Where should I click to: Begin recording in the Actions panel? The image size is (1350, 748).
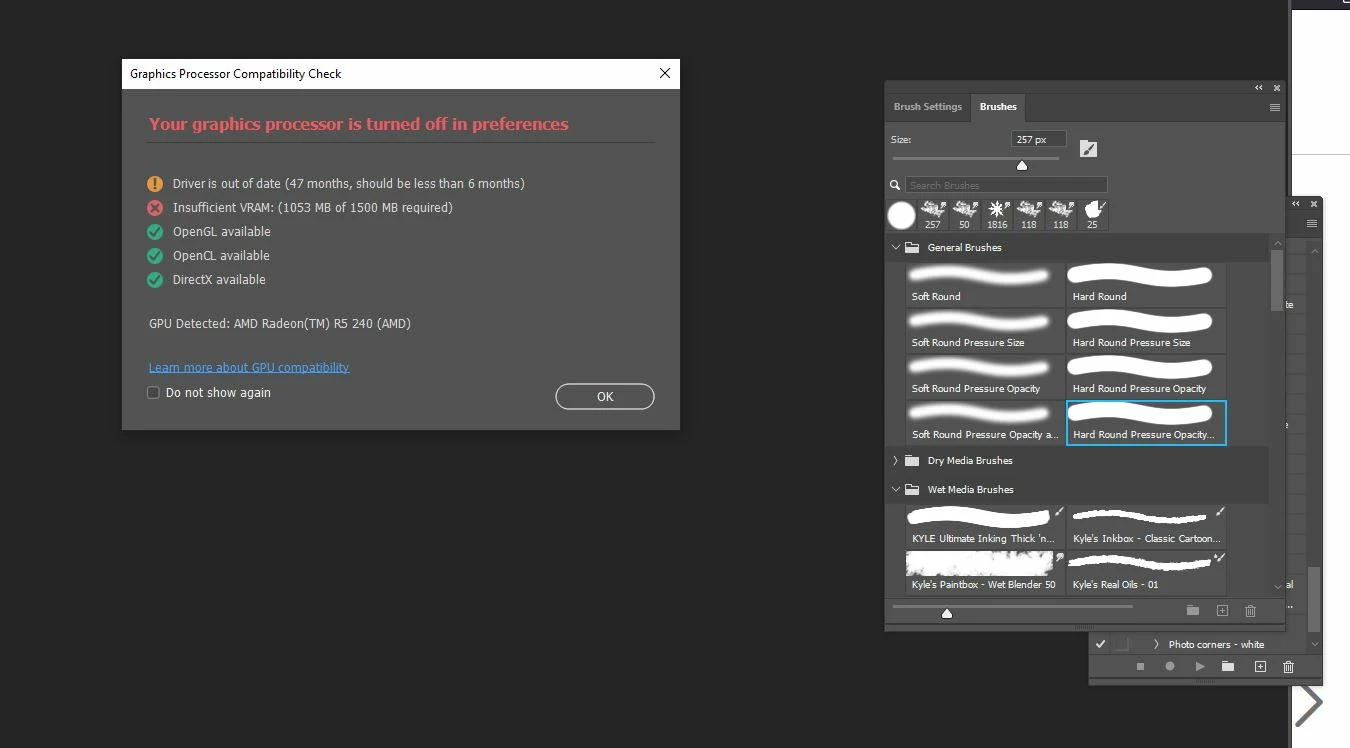coord(1170,667)
